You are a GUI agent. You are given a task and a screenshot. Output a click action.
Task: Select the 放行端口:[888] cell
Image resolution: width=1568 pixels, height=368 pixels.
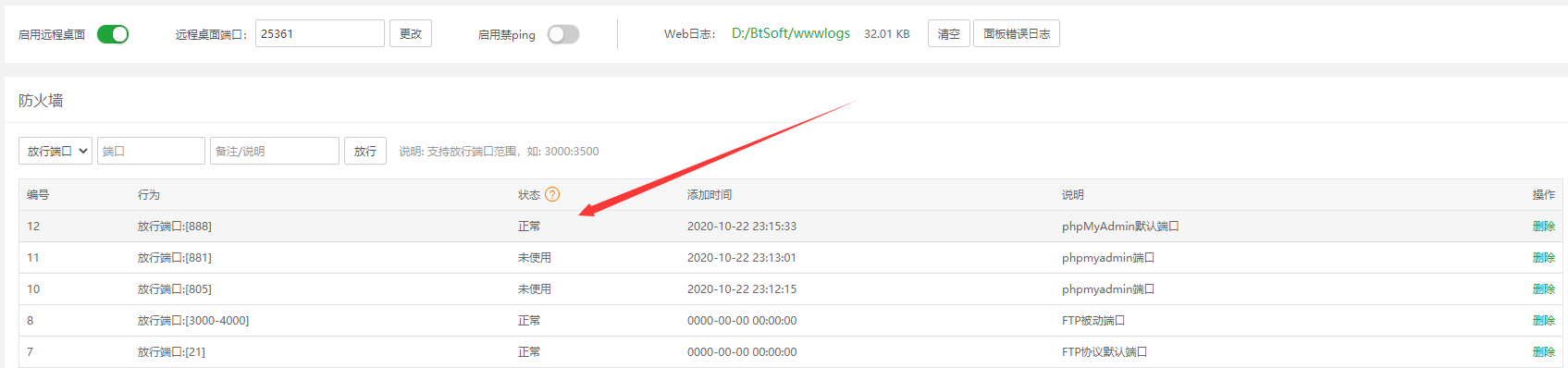tap(175, 227)
